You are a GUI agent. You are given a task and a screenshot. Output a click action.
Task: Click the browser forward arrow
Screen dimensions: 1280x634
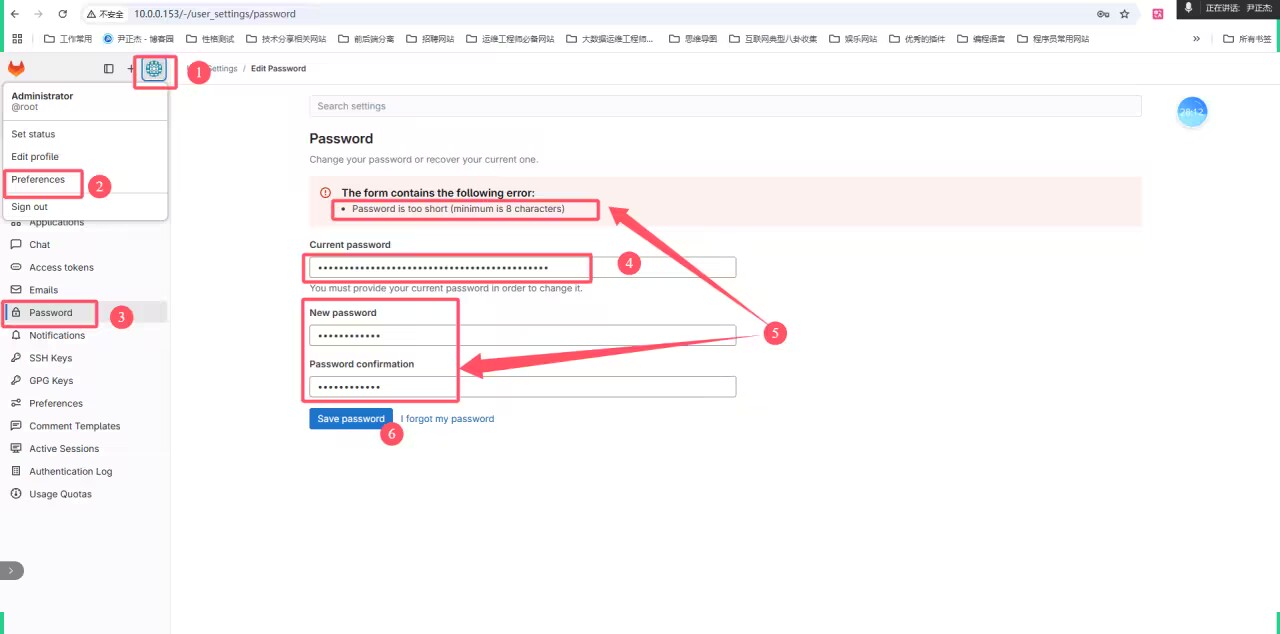(39, 14)
